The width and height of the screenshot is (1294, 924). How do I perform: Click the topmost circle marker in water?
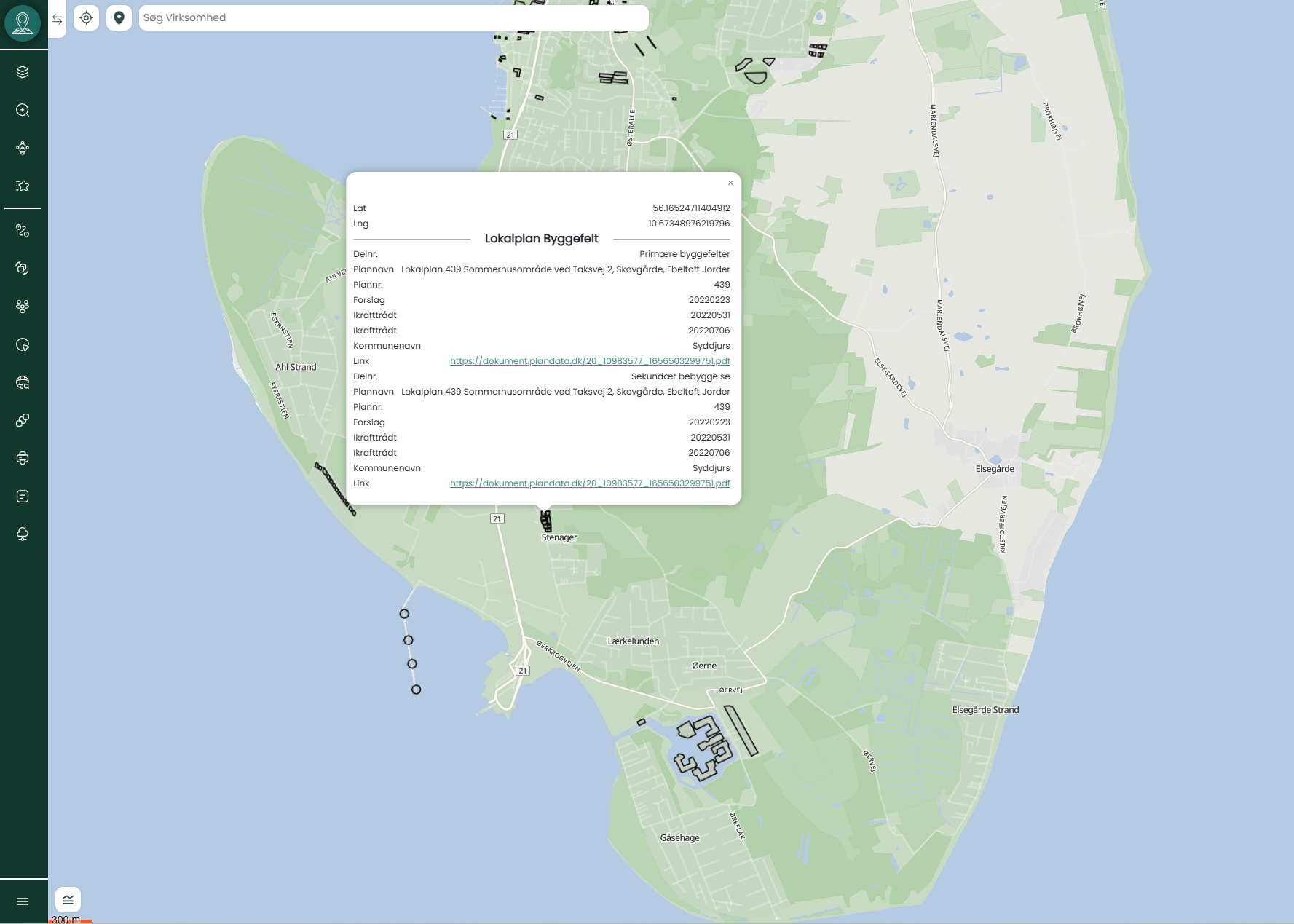[404, 614]
